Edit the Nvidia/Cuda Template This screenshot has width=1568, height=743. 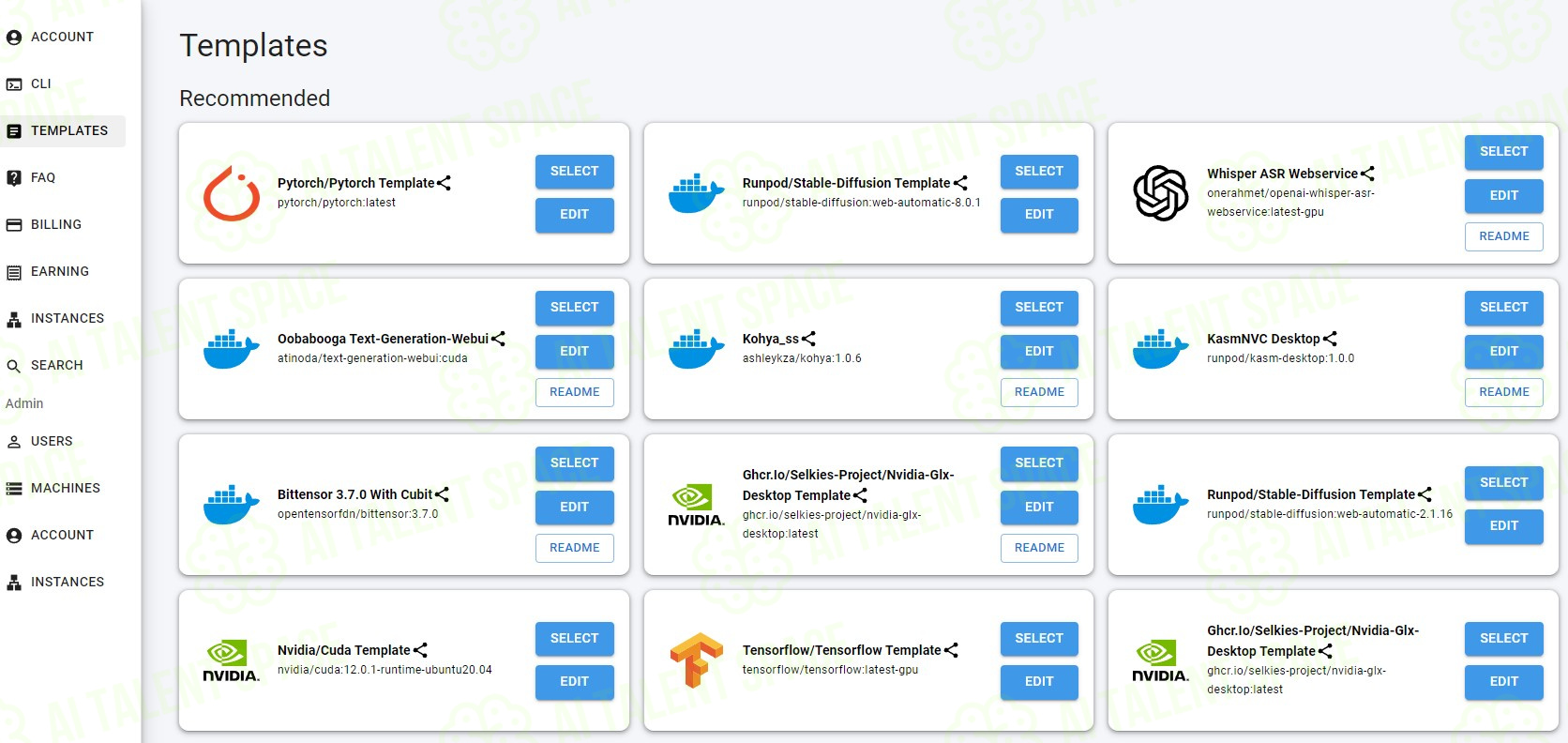(x=575, y=682)
